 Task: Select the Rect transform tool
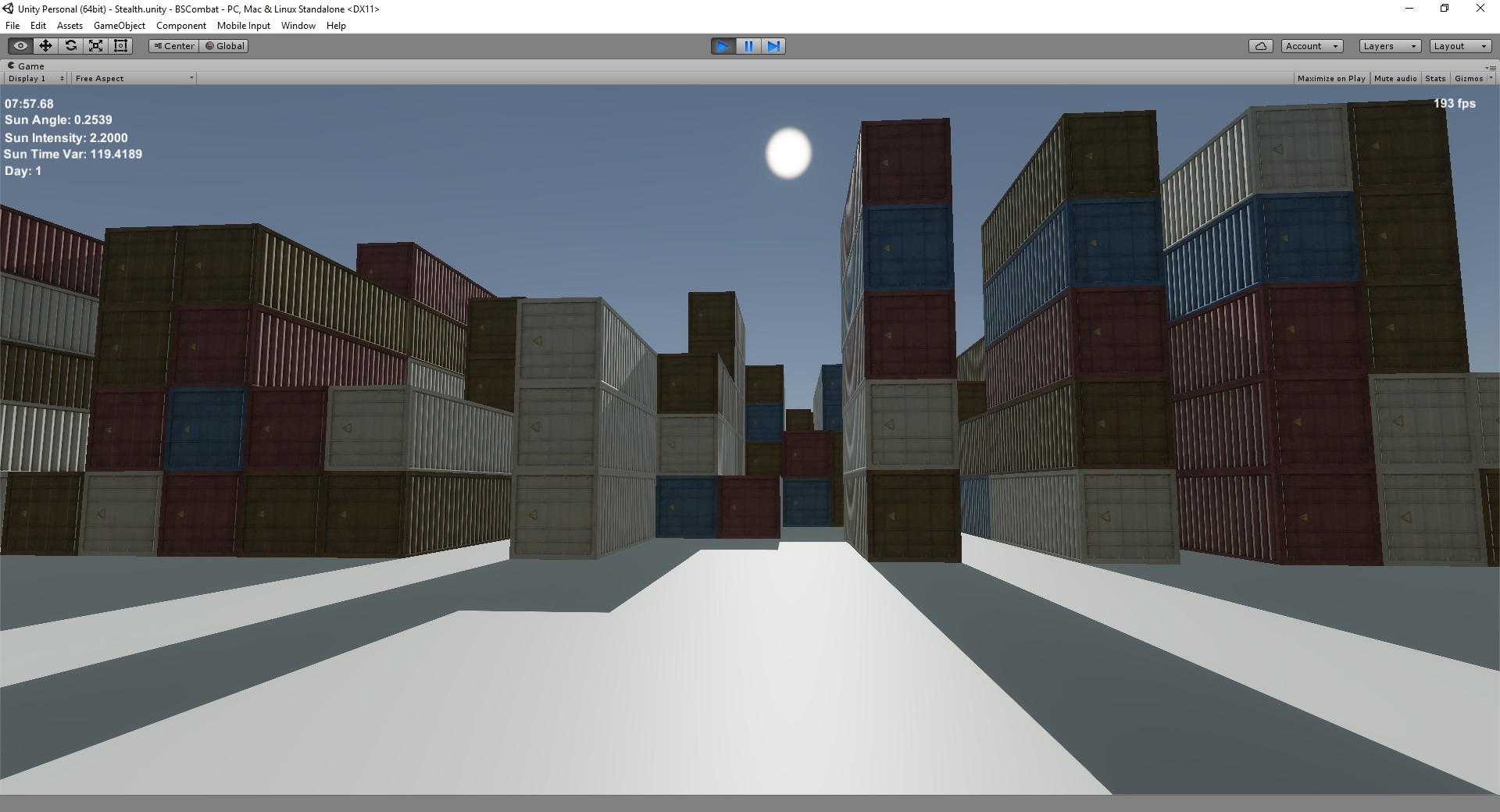pyautogui.click(x=120, y=46)
